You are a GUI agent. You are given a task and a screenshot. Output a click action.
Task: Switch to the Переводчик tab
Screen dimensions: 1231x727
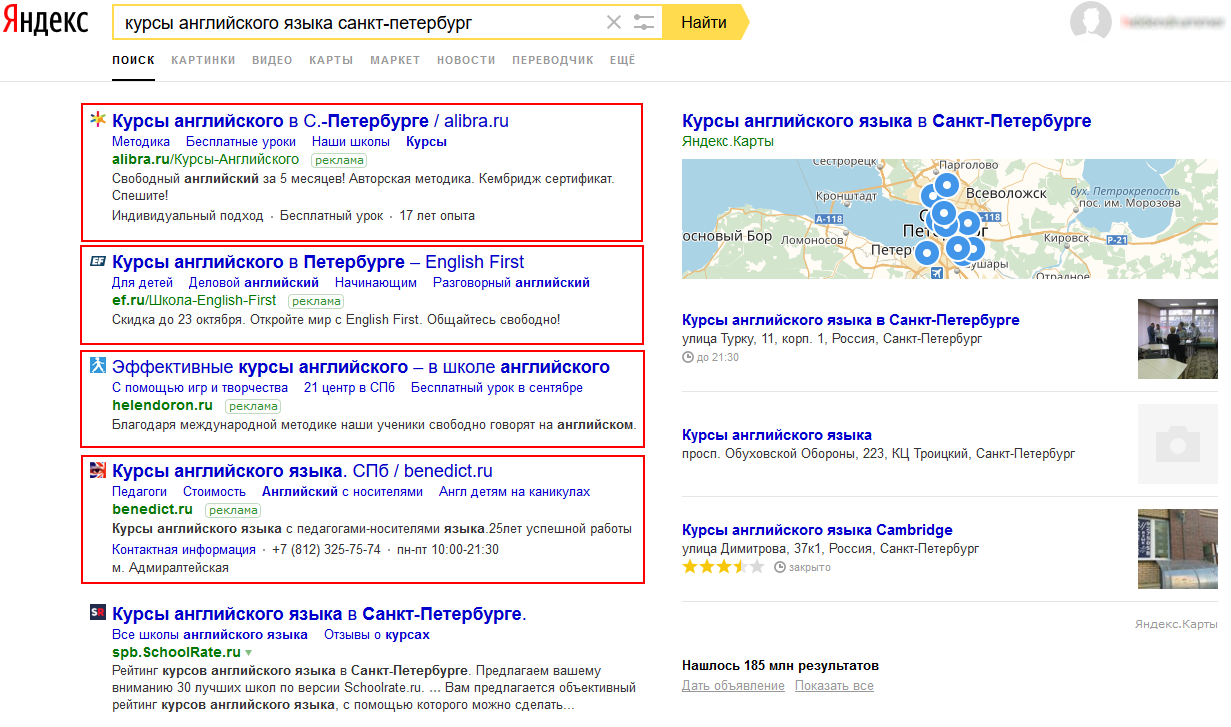click(553, 60)
